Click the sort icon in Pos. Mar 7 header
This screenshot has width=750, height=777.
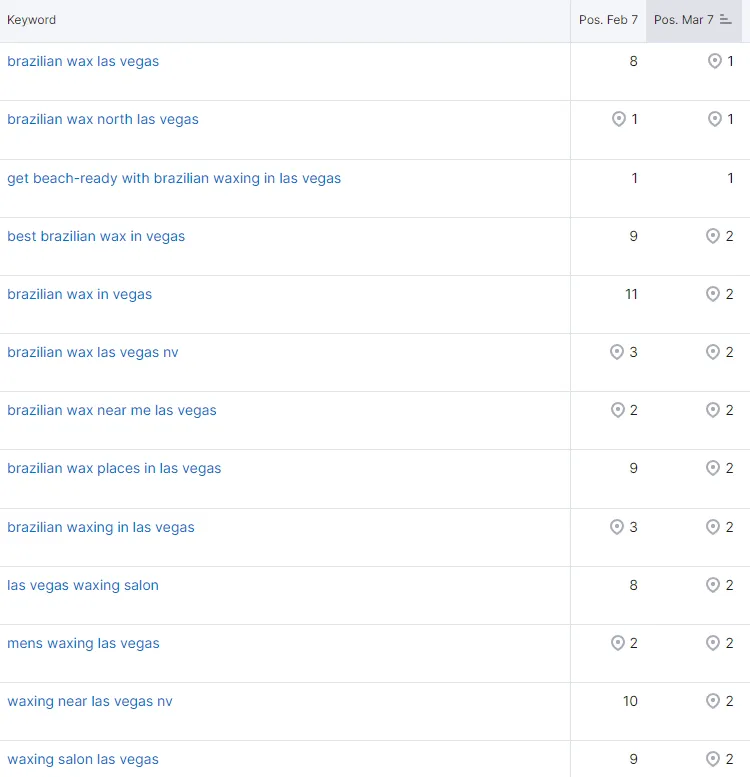coord(726,20)
